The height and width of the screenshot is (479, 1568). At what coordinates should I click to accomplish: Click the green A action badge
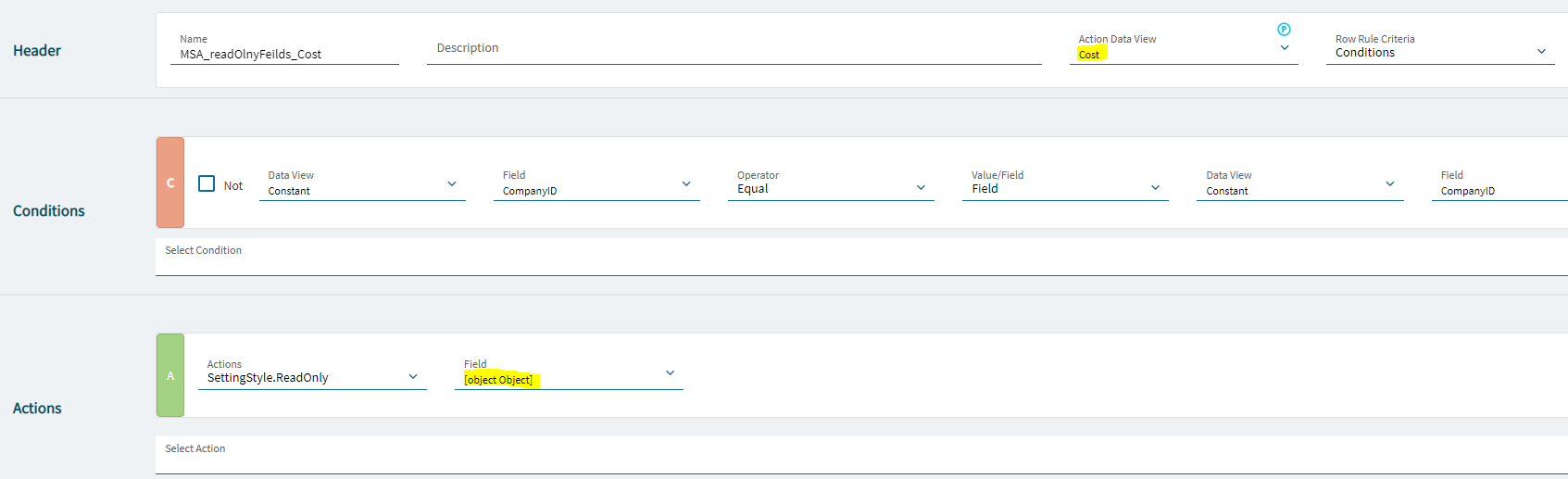(170, 375)
